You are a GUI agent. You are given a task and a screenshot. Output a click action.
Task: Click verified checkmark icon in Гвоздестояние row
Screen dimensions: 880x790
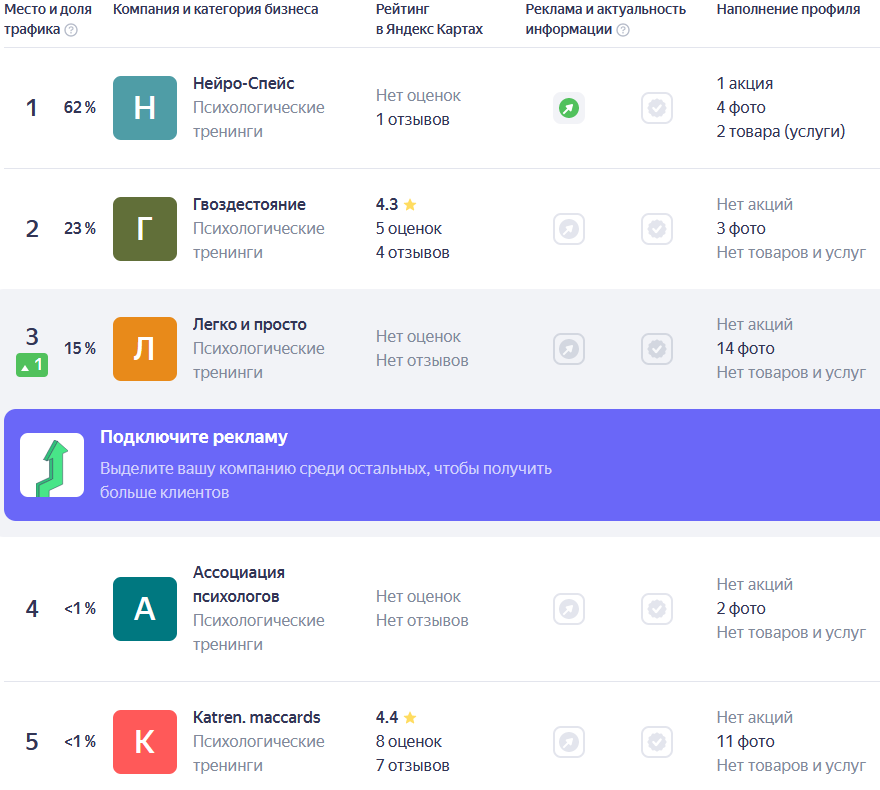(657, 229)
